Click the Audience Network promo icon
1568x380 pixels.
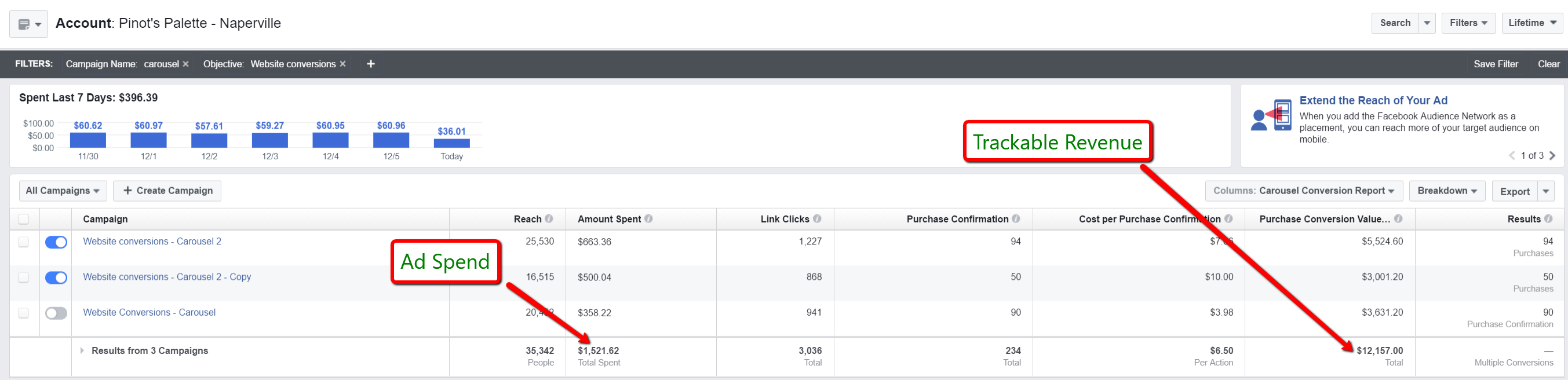(1271, 116)
